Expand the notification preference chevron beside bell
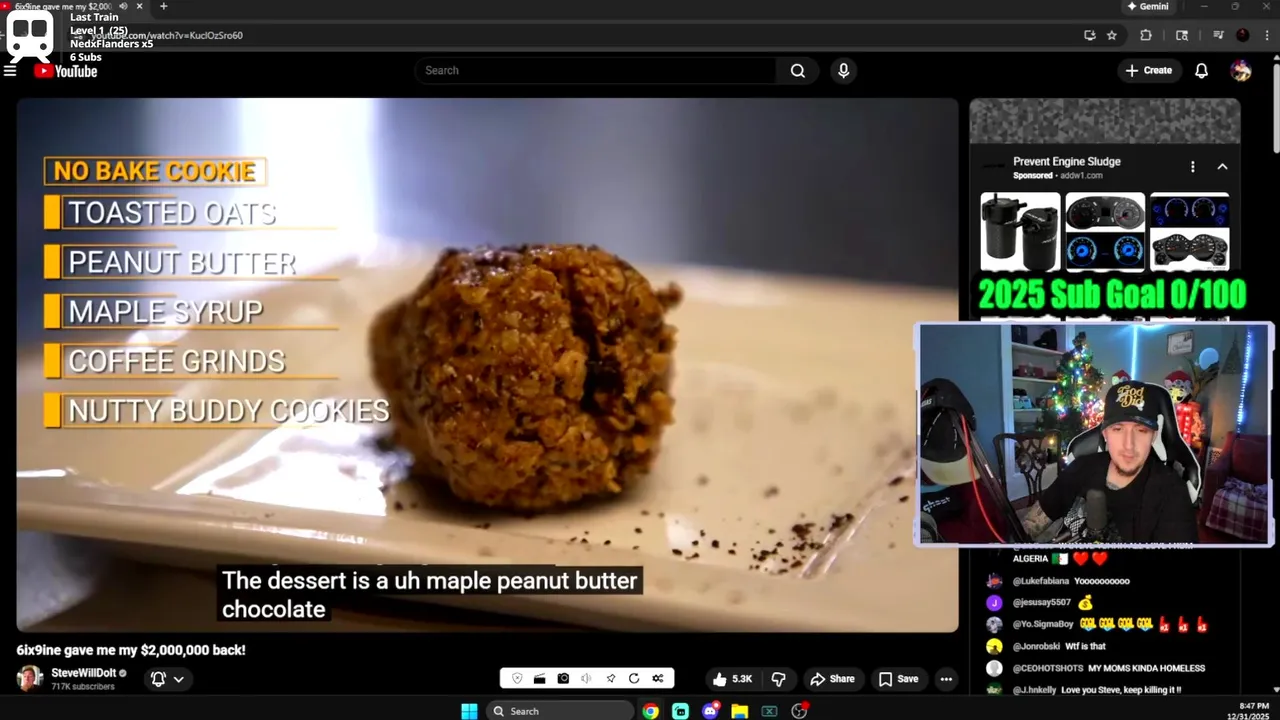This screenshot has height=720, width=1280. [x=179, y=679]
